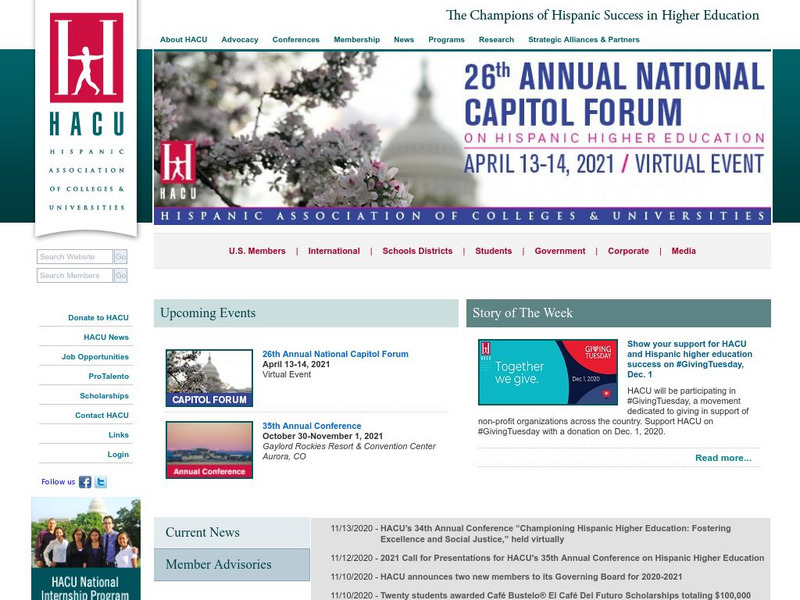The width and height of the screenshot is (800, 600).
Task: Open HACU News sidebar link
Action: (x=106, y=337)
